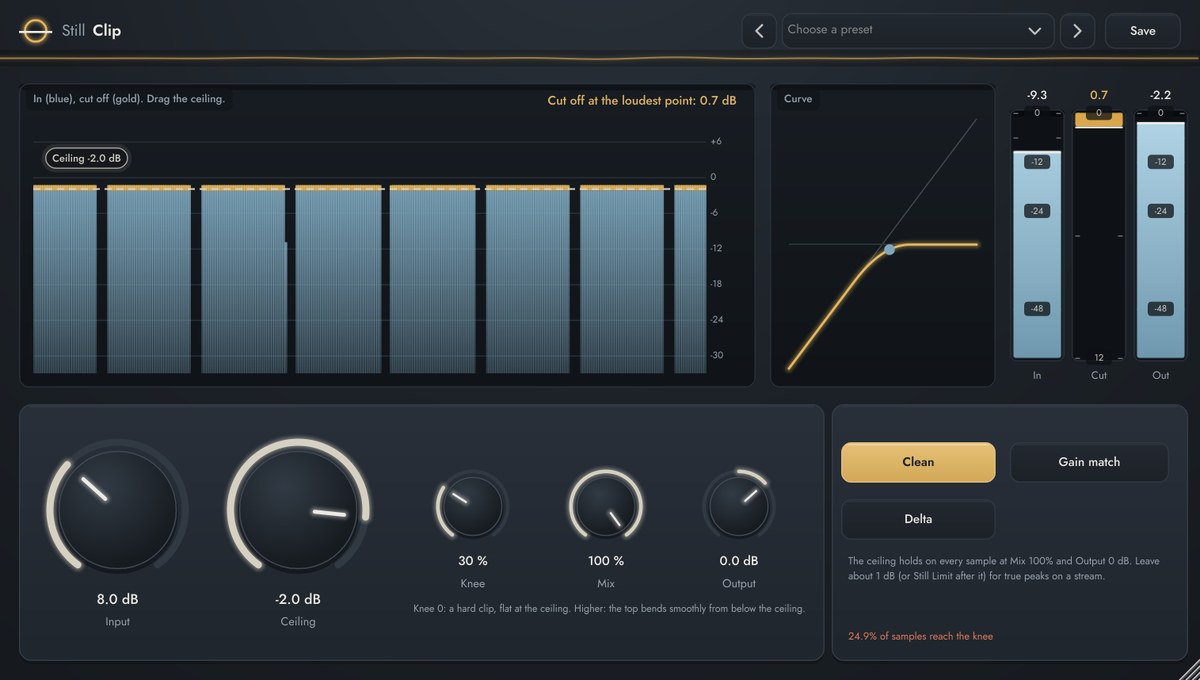The image size is (1200, 680).
Task: Click the 8.0 dB Input value
Action: [117, 599]
